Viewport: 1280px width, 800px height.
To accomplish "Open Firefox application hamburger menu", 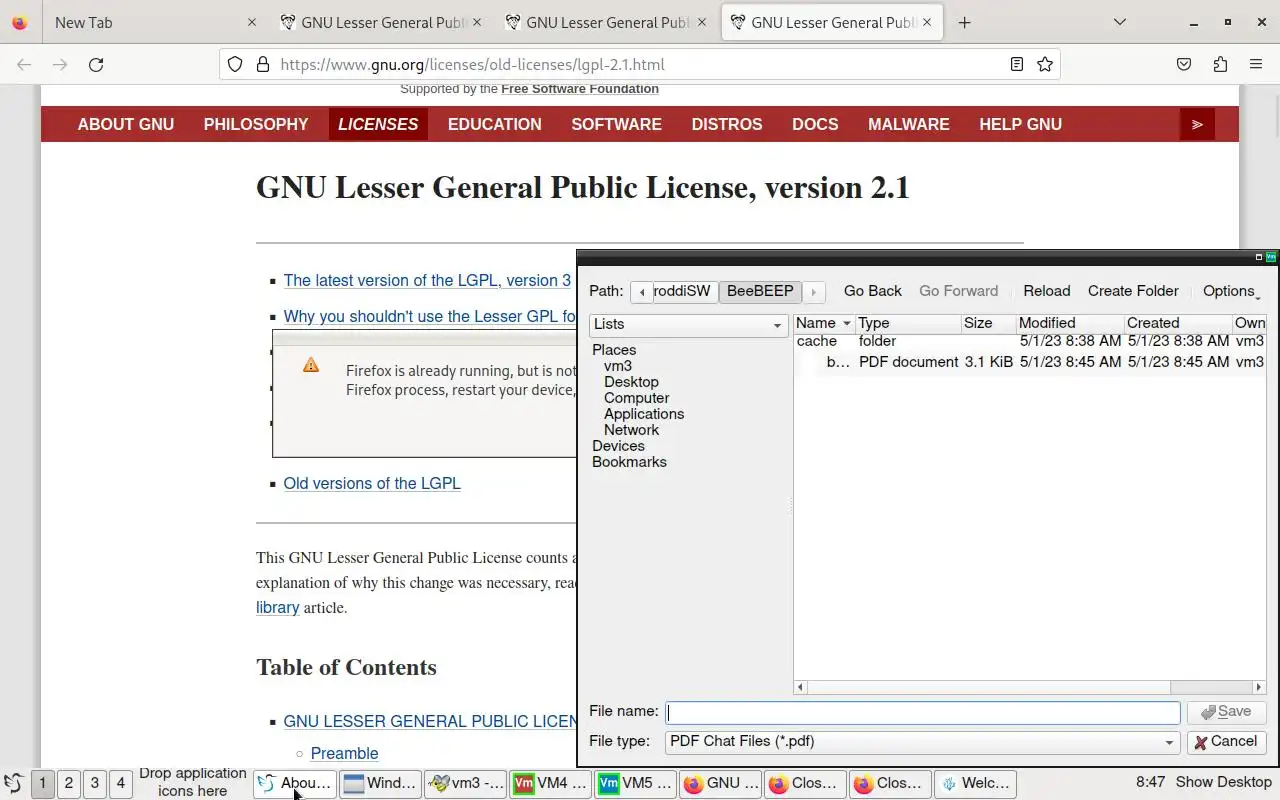I will [1256, 64].
